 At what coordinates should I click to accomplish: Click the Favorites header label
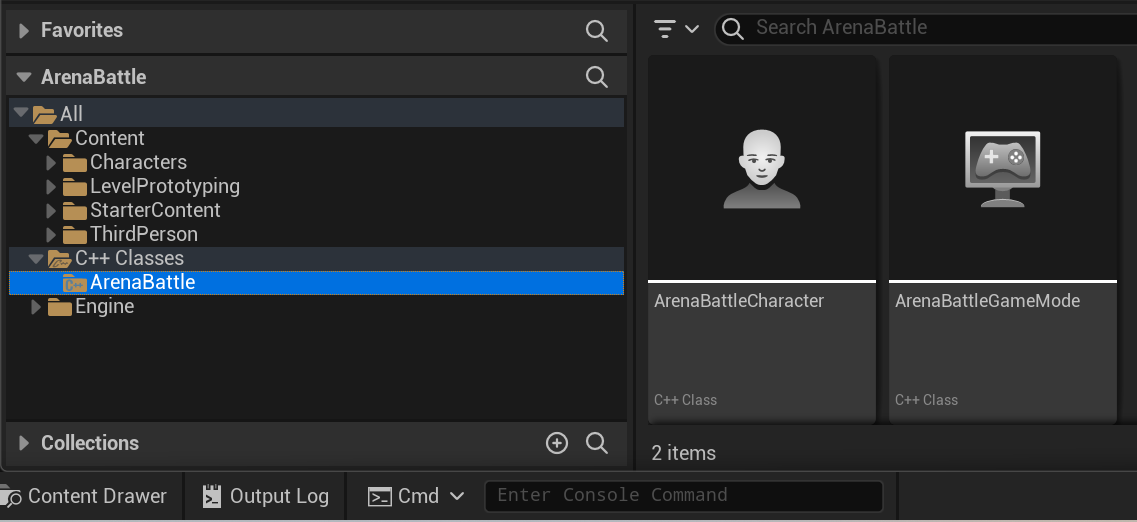click(x=82, y=30)
